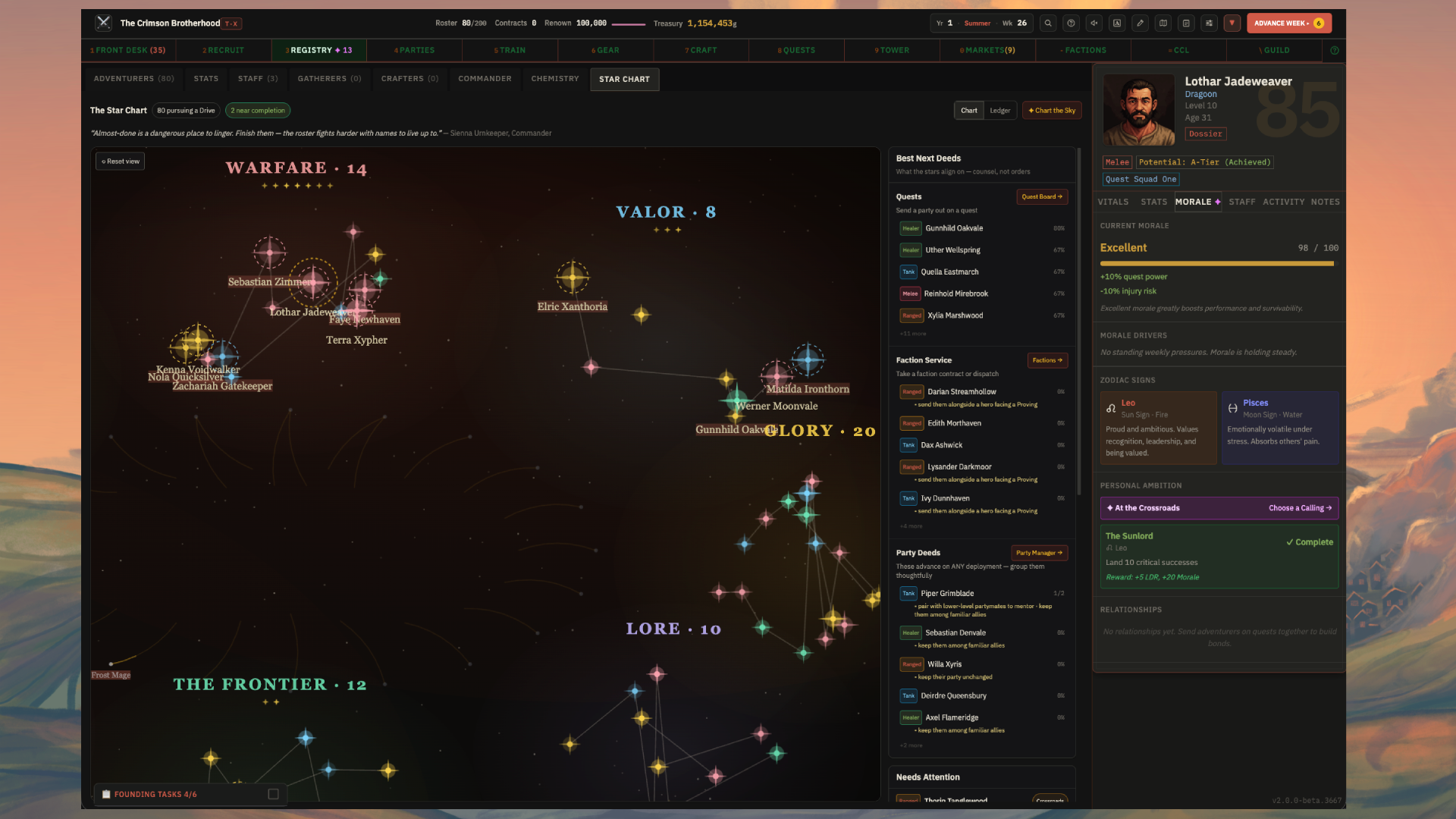Toggle the '2 near completion' filter chip
The width and height of the screenshot is (1456, 819).
[258, 111]
